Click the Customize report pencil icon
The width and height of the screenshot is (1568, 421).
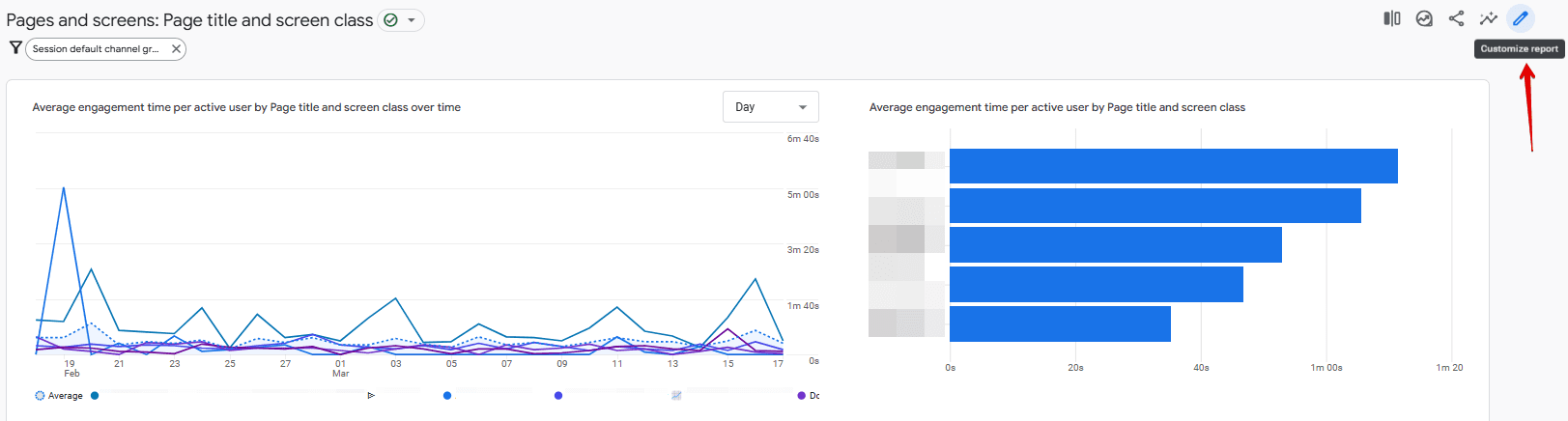(1520, 18)
